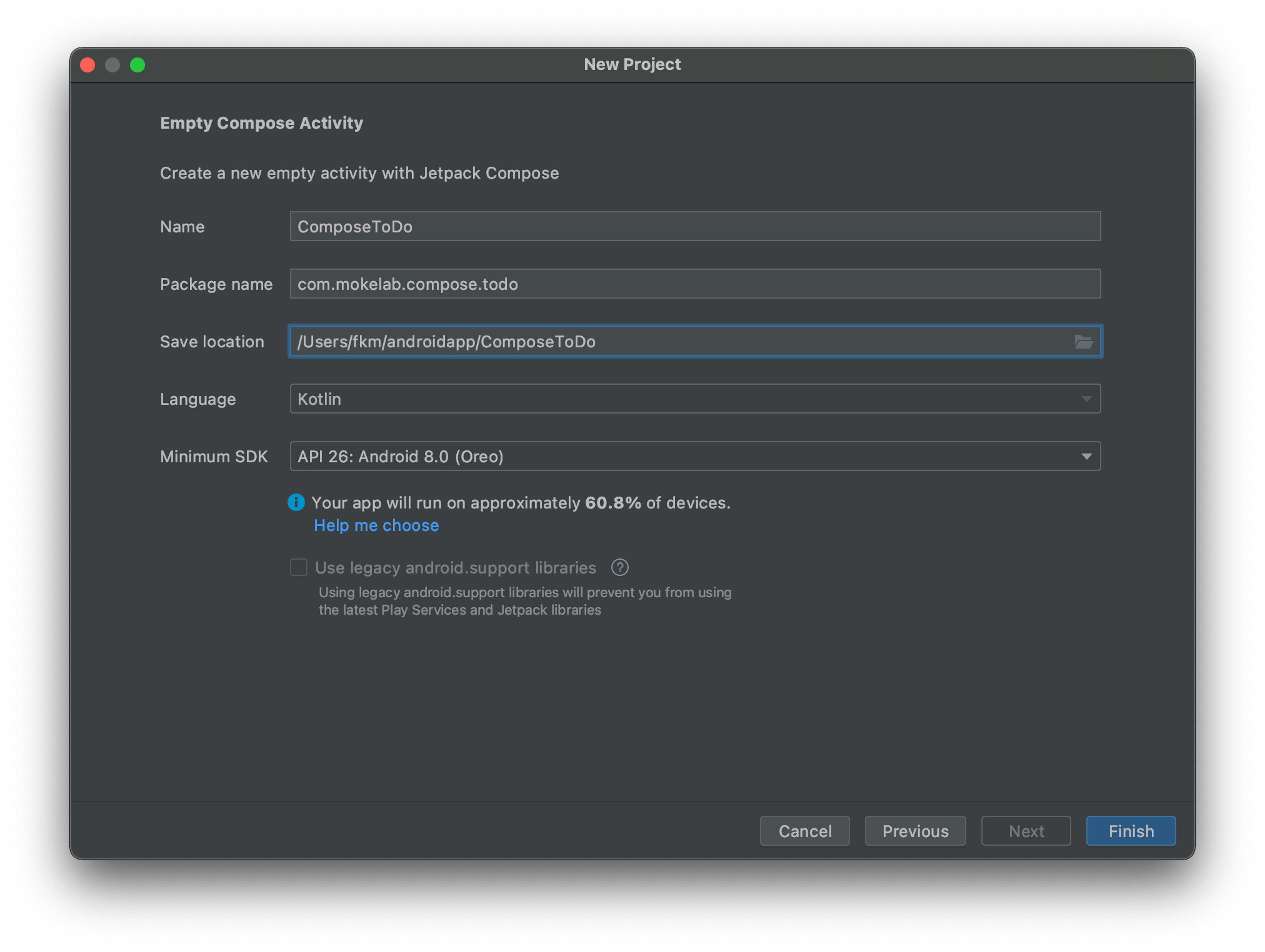Click the info icon next to device percentage

coord(297,502)
